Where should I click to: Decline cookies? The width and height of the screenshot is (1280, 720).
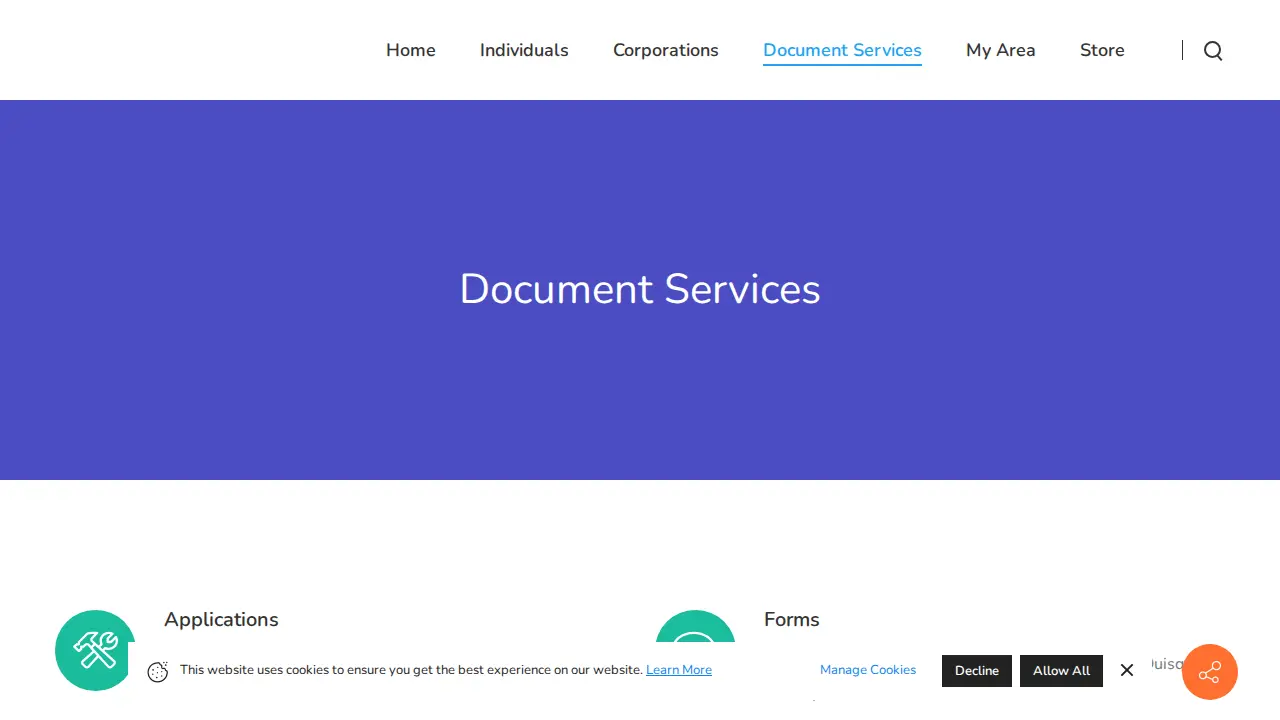[977, 671]
